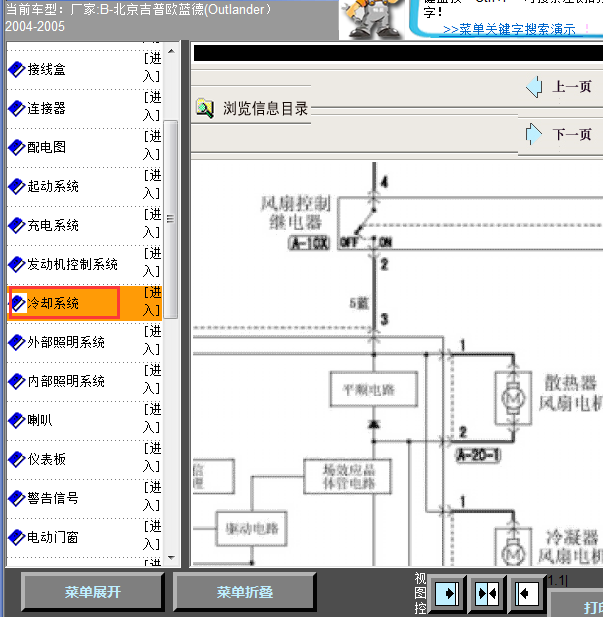Screen dimensions: 603x617
Task: Click the menu list scrollbar up arrow
Action: point(171,51)
